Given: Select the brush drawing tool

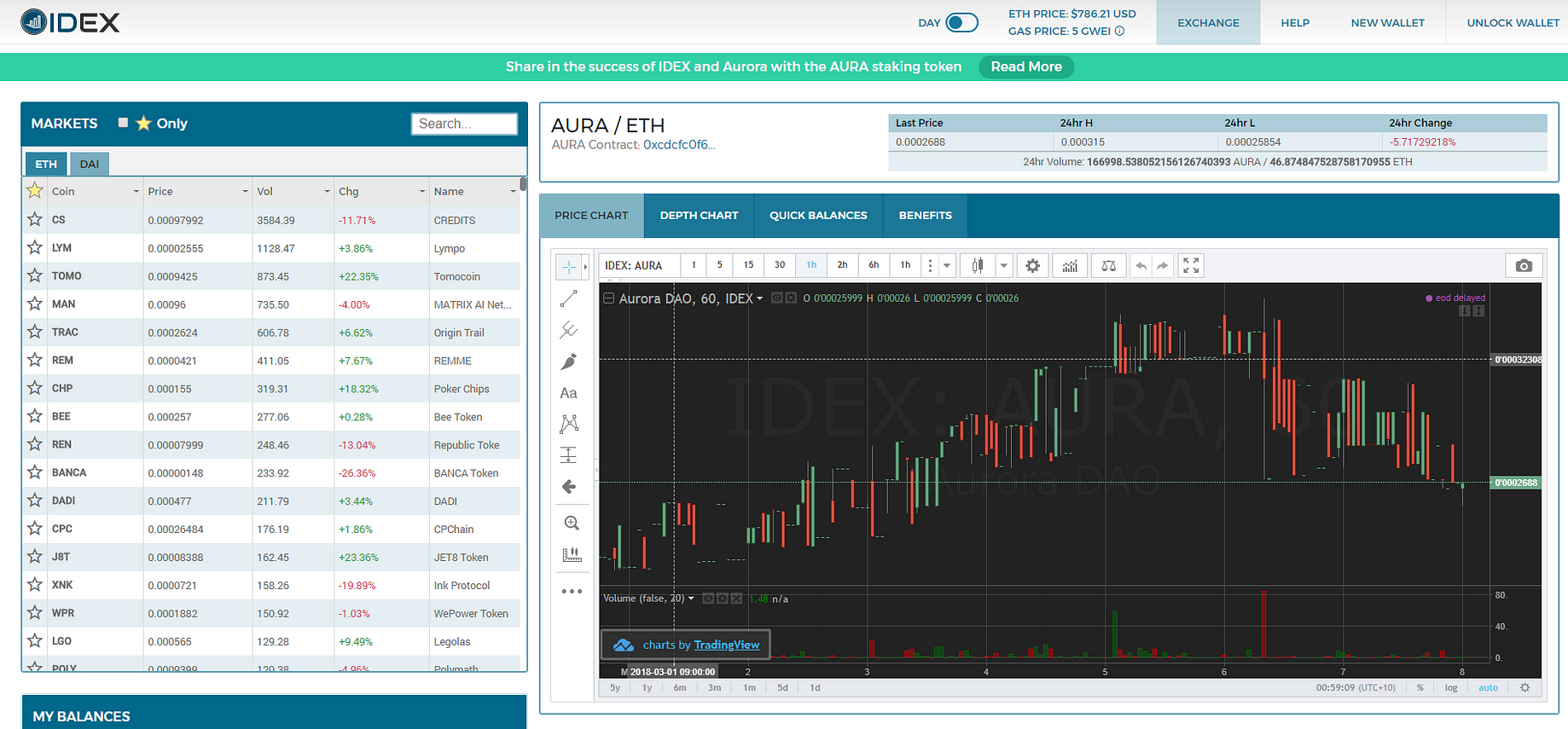Looking at the screenshot, I should (x=568, y=362).
